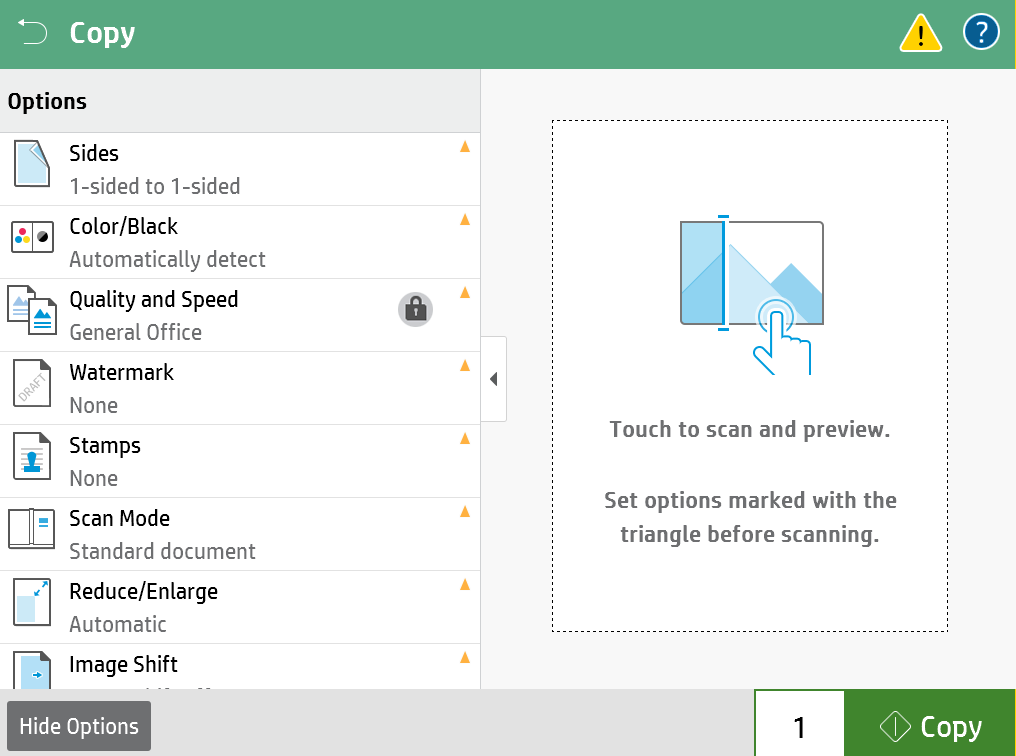Open the Scan Mode setting

(240, 534)
